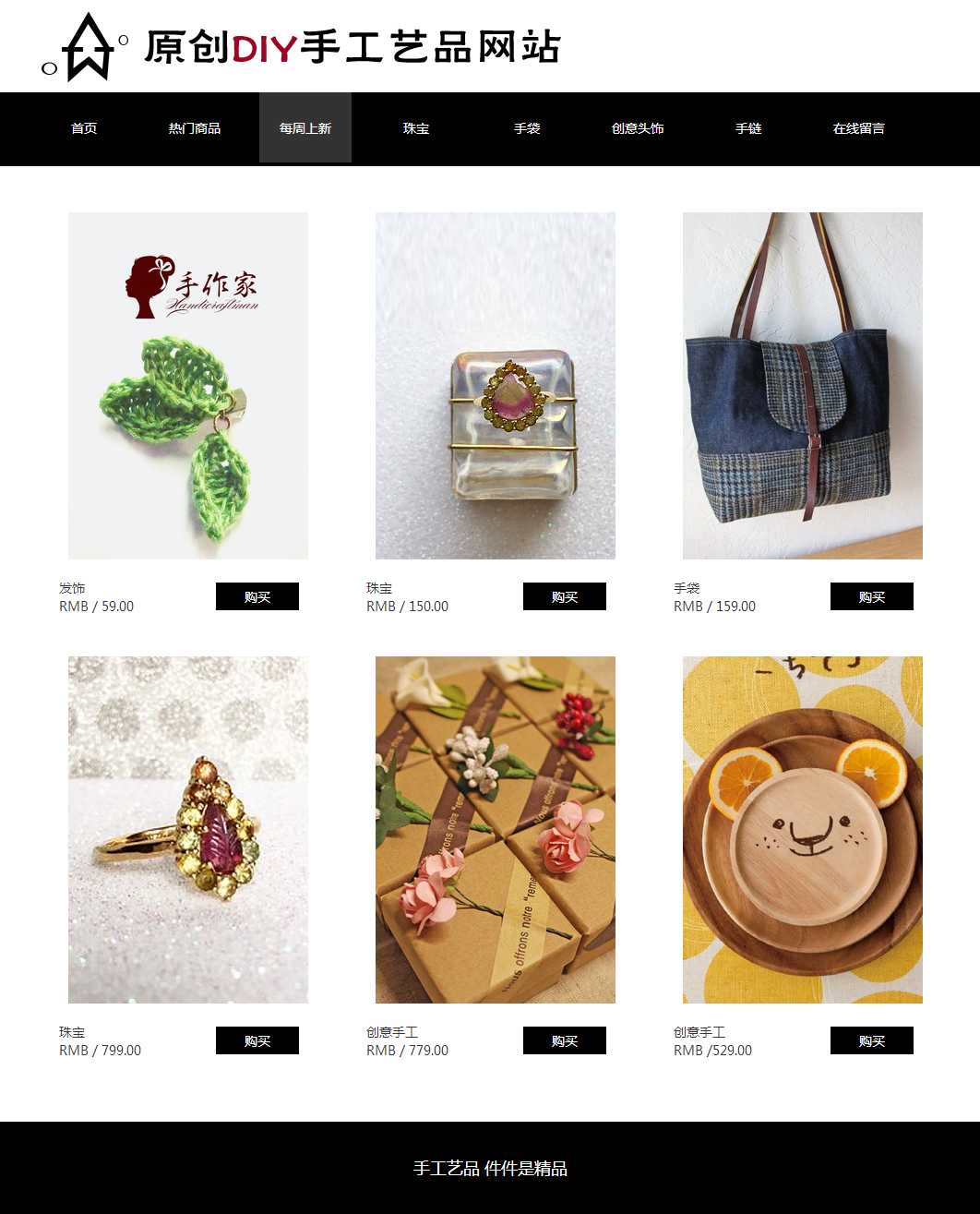Go to 创意头饰 category

[x=638, y=128]
